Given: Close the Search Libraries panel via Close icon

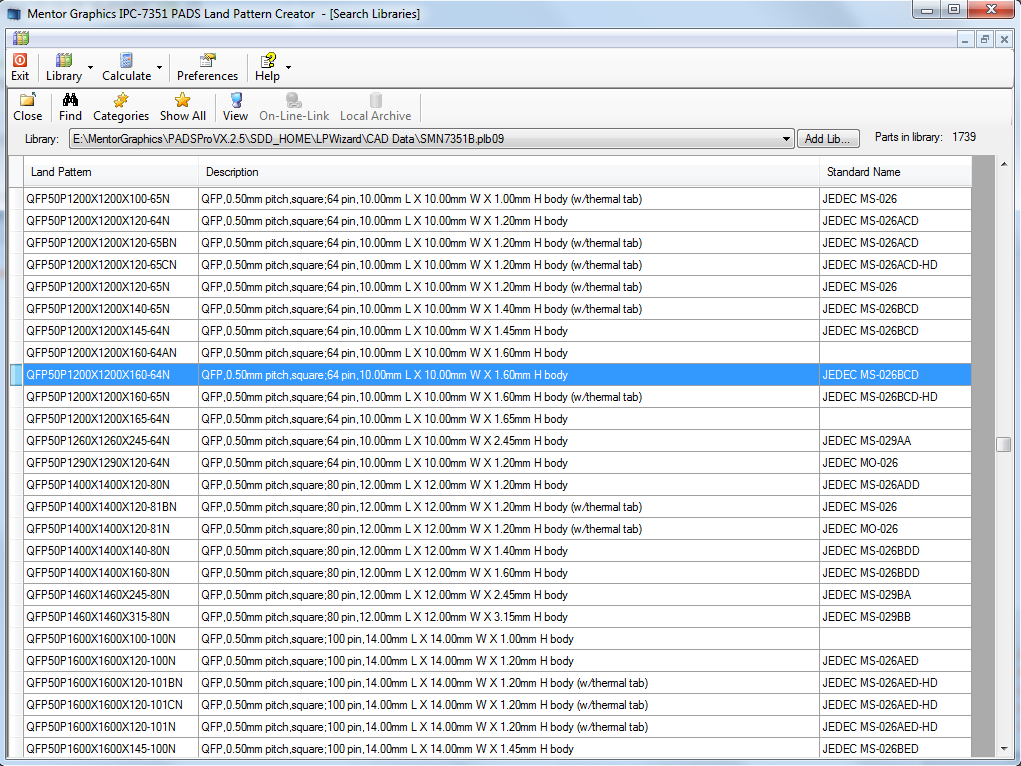Looking at the screenshot, I should 28,100.
